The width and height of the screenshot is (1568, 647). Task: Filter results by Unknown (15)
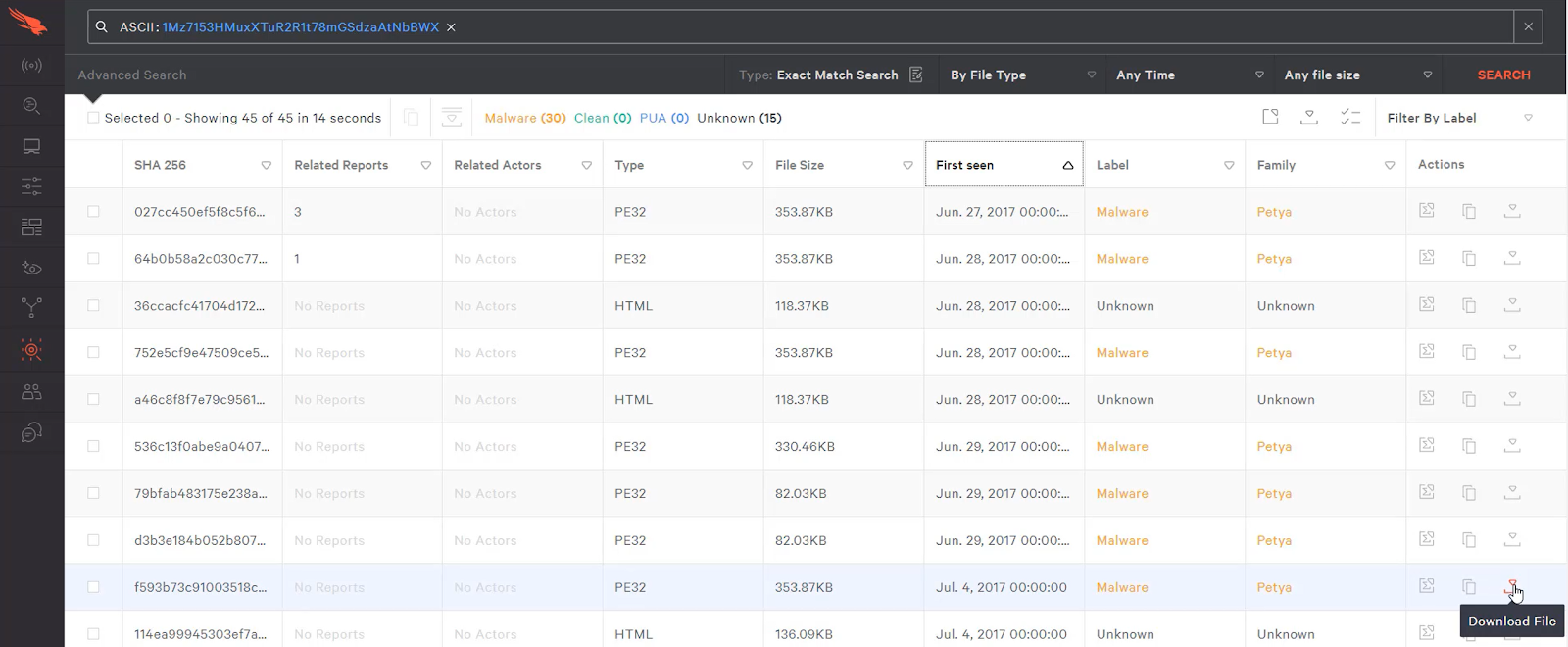(x=739, y=118)
